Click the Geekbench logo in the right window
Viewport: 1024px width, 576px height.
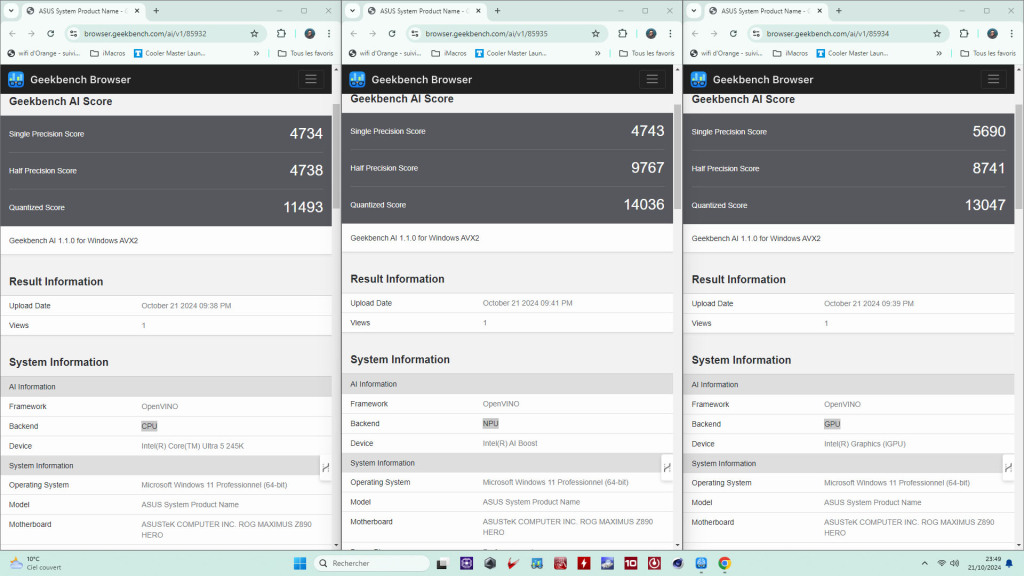(x=699, y=80)
